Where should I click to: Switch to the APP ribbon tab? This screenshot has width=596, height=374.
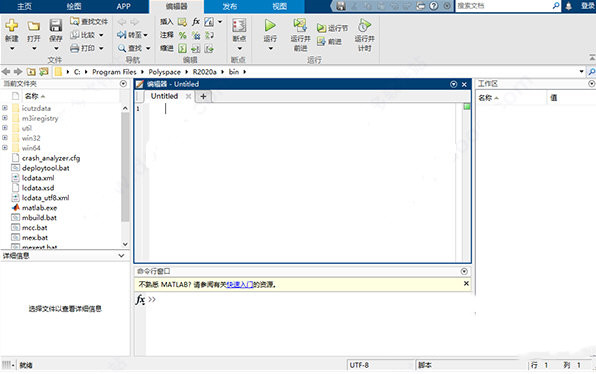pos(124,6)
